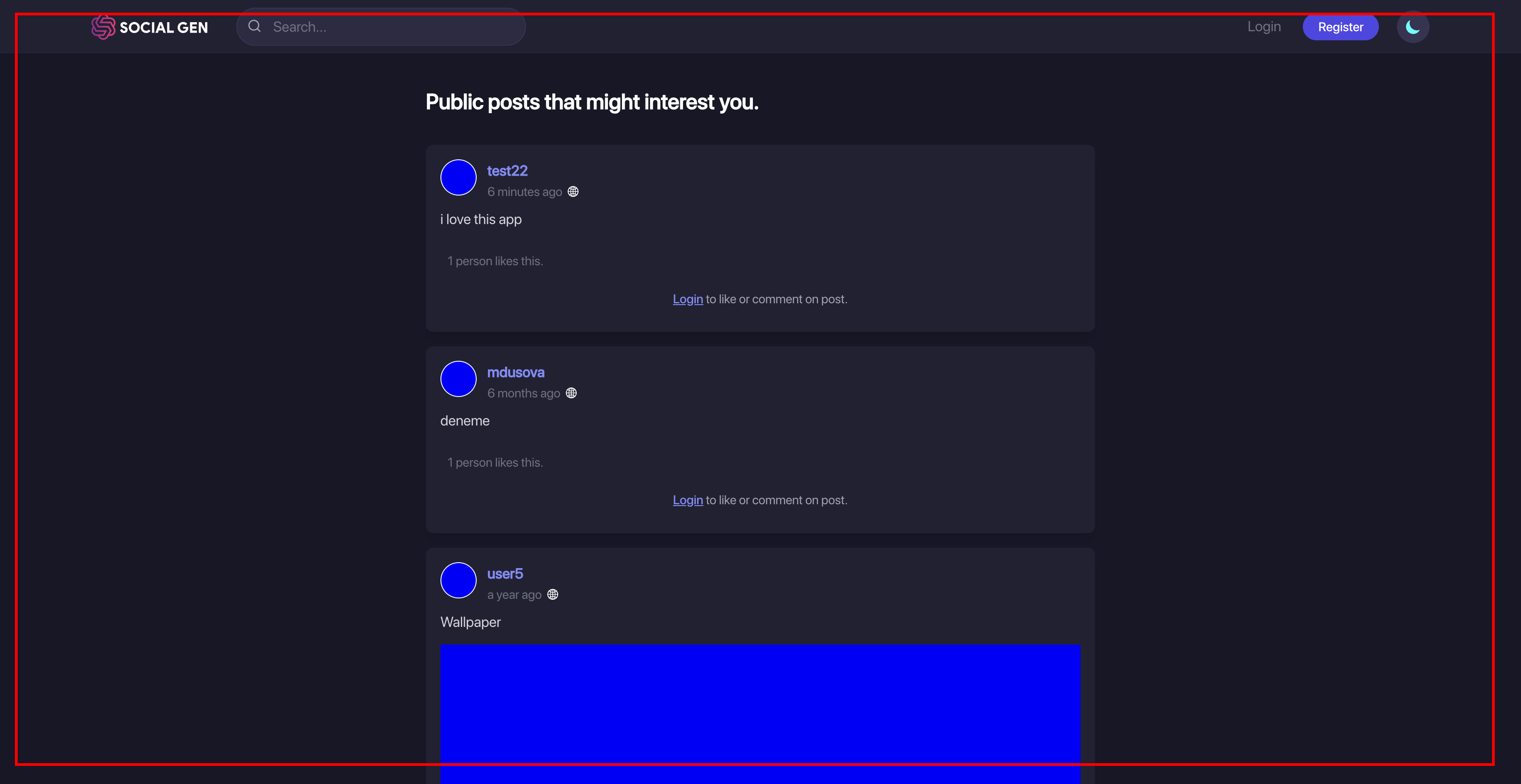The width and height of the screenshot is (1521, 784).
Task: Click mdusova's profile avatar
Action: click(458, 379)
